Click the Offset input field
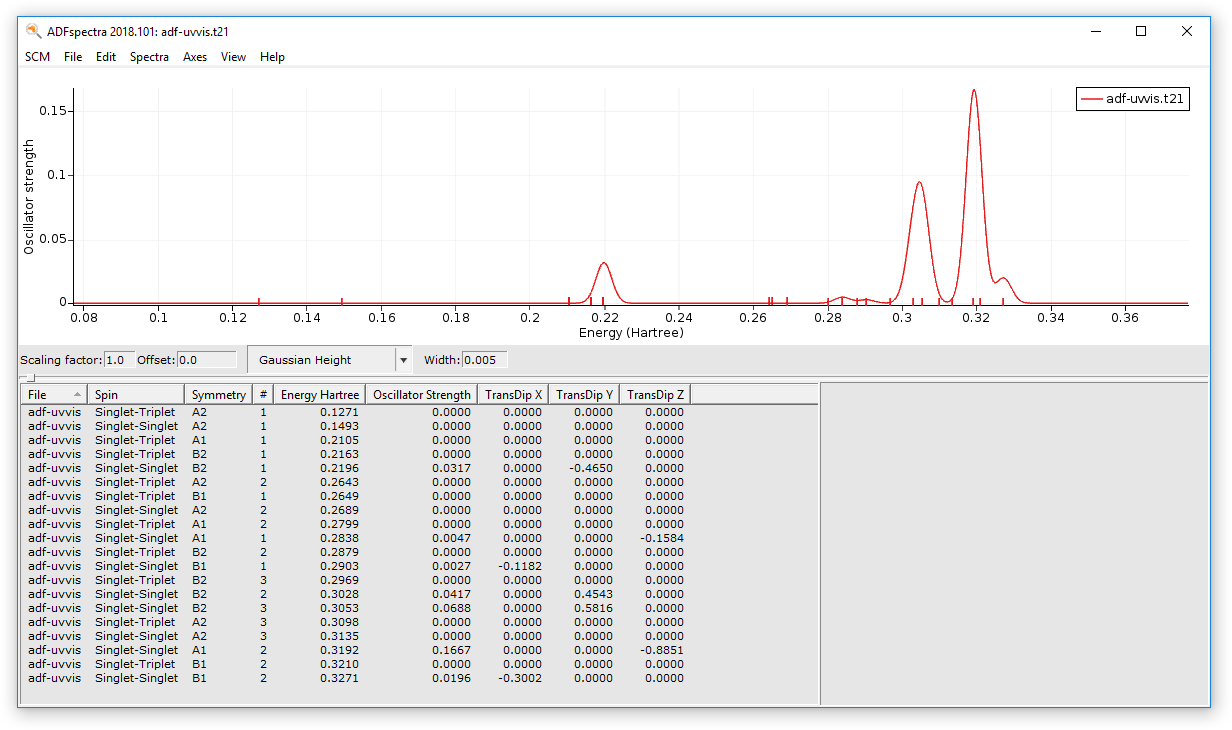The image size is (1232, 730). point(207,360)
